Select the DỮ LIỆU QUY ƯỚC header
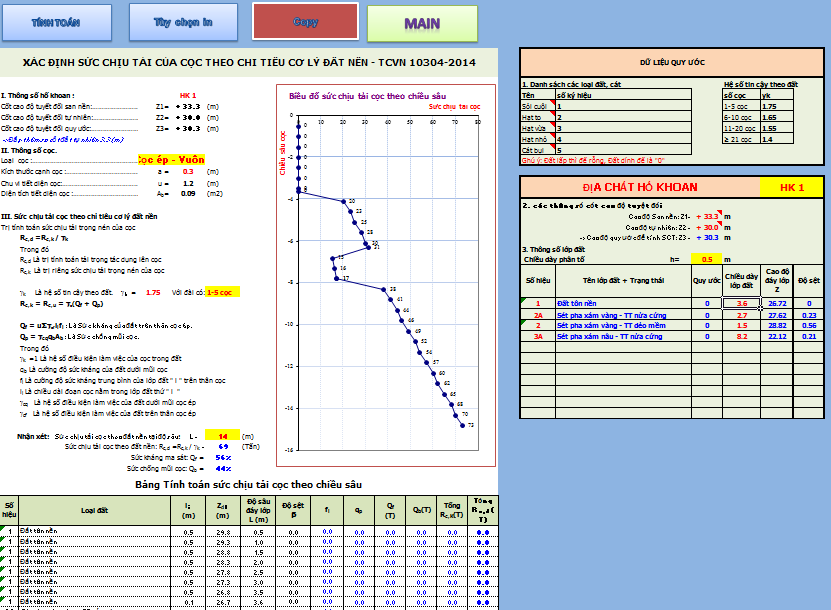Screen dimensions: 831x610 coord(672,63)
